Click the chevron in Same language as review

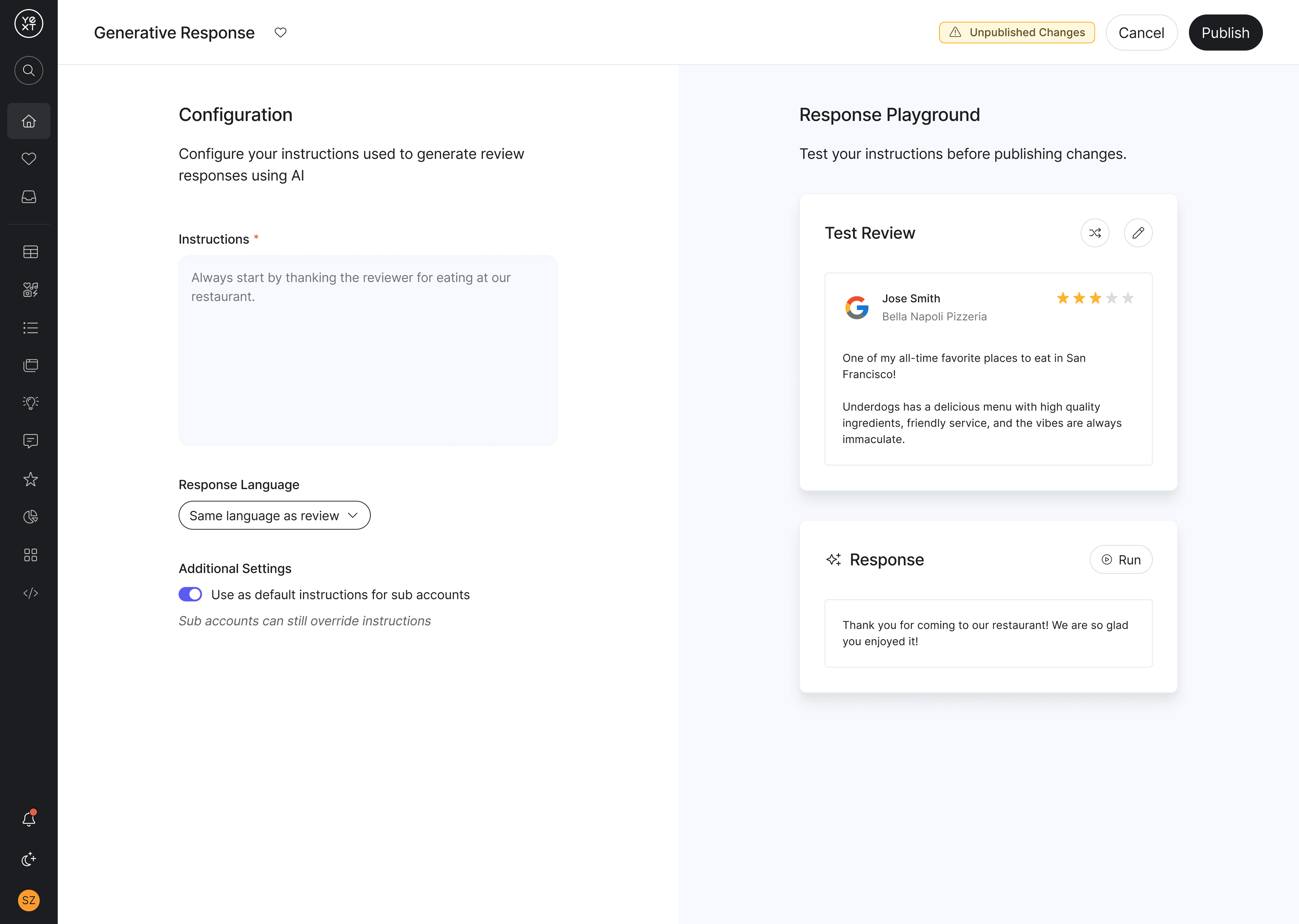(x=353, y=515)
